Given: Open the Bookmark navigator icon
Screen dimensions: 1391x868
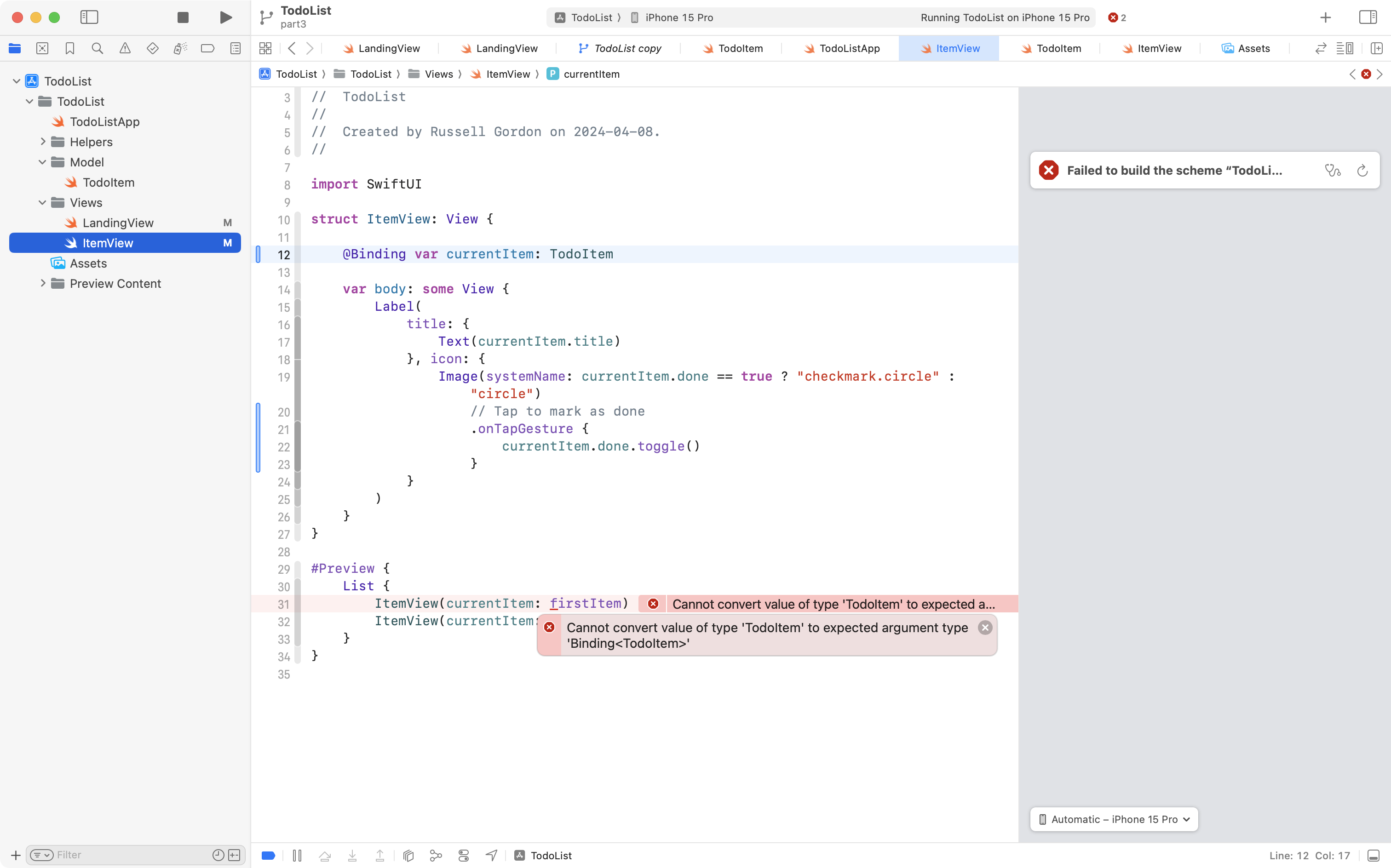Looking at the screenshot, I should [x=69, y=48].
